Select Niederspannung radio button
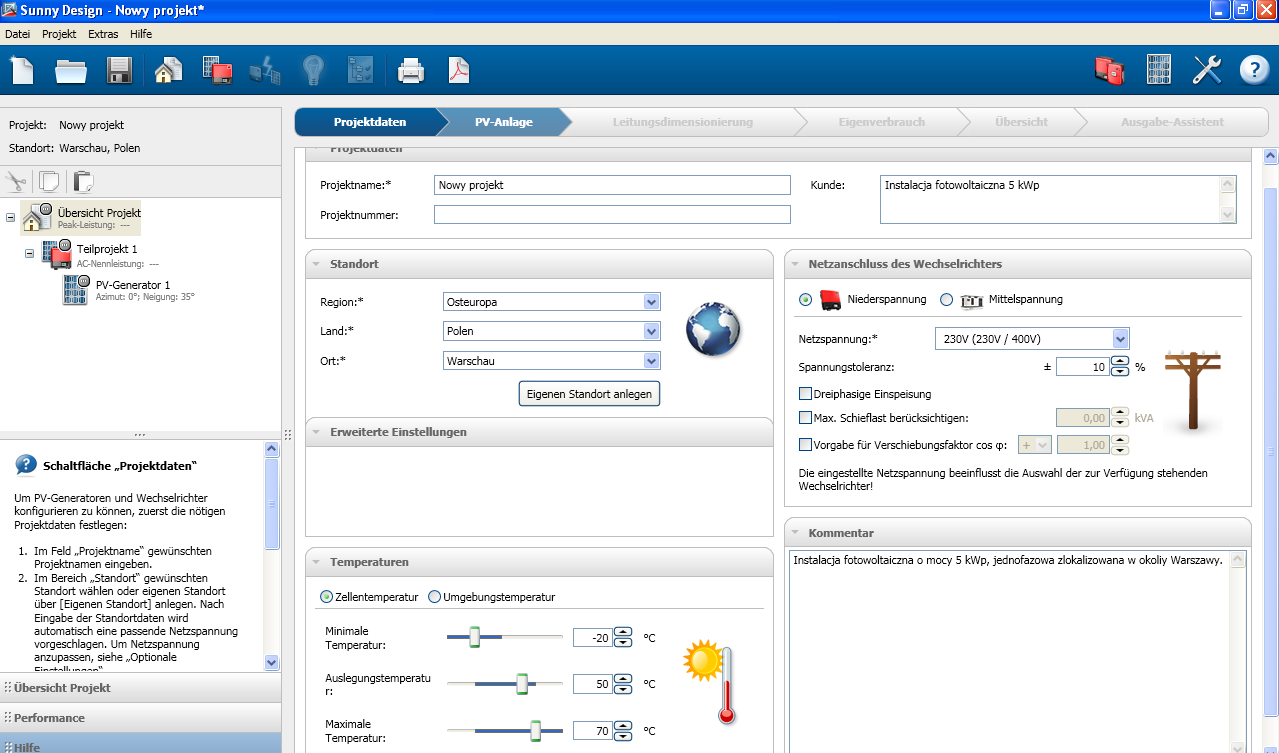Viewport: 1279px width, 753px height. [x=806, y=299]
